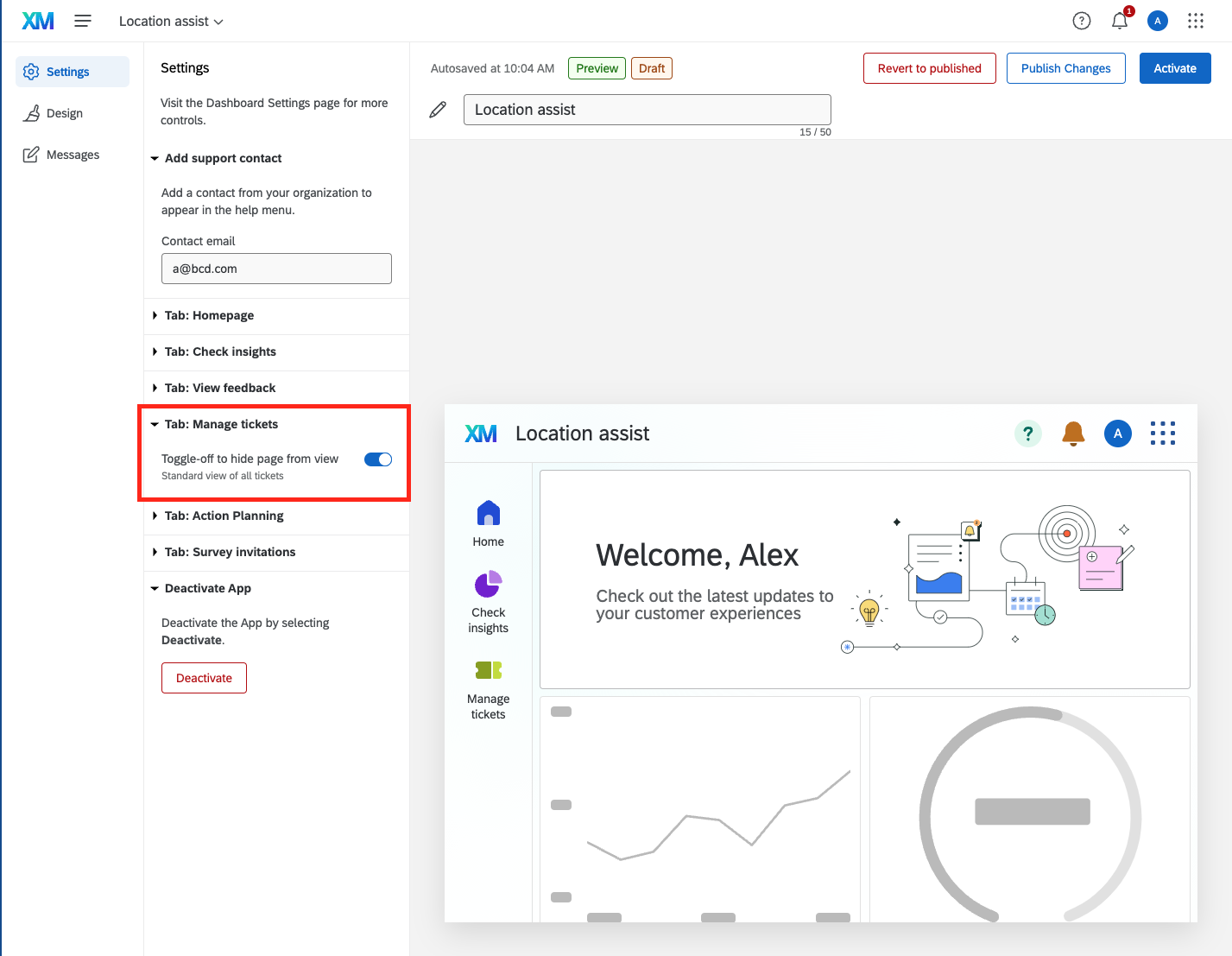Collapse Add support contact section

(x=276, y=158)
